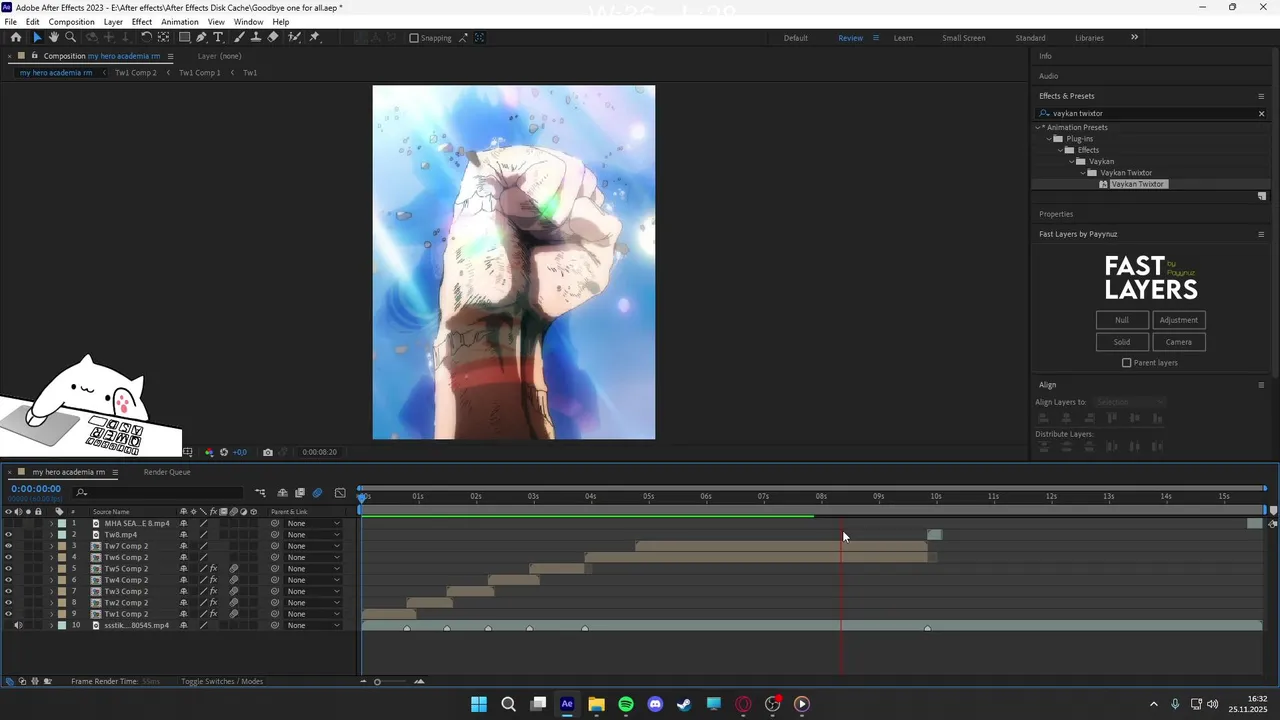Image resolution: width=1280 pixels, height=720 pixels.
Task: Collapse the Animation Presets tree folder
Action: pos(1038,127)
